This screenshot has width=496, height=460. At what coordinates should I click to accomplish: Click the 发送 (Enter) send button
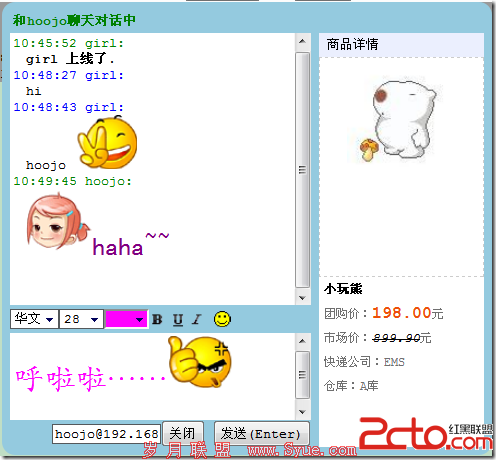click(x=262, y=433)
